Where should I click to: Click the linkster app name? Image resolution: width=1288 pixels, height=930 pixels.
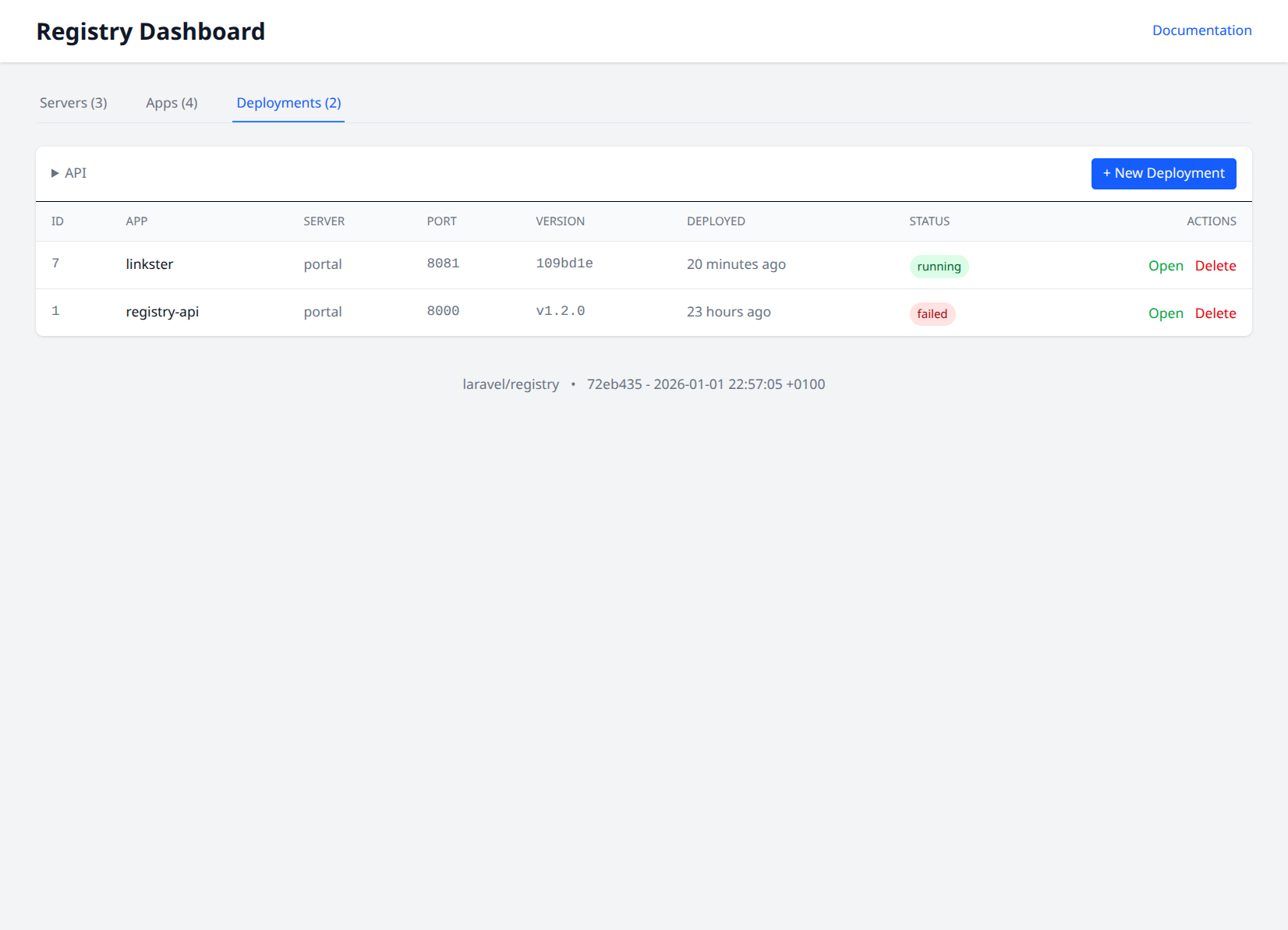click(x=150, y=264)
